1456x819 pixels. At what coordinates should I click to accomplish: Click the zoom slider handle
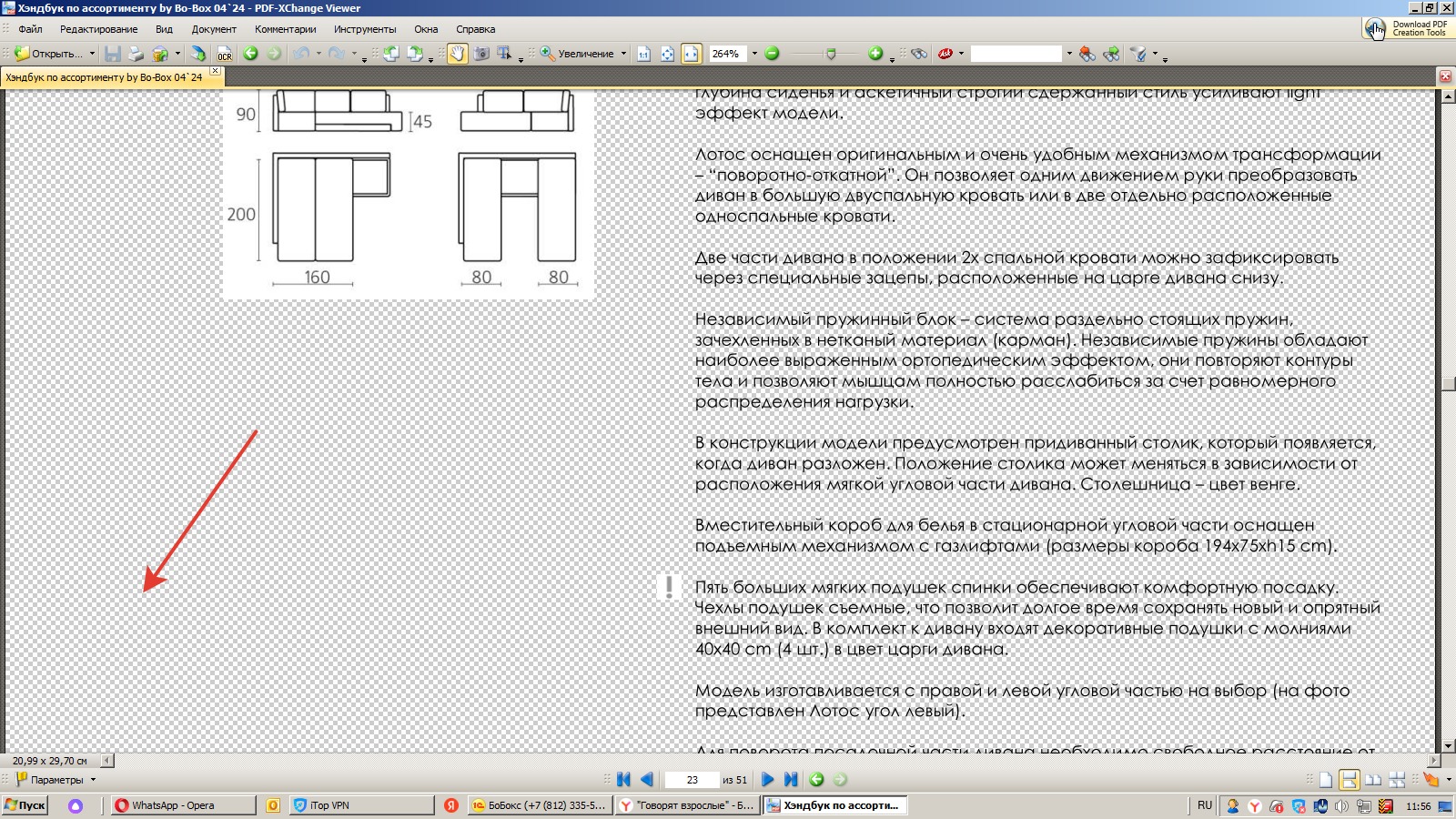[831, 55]
